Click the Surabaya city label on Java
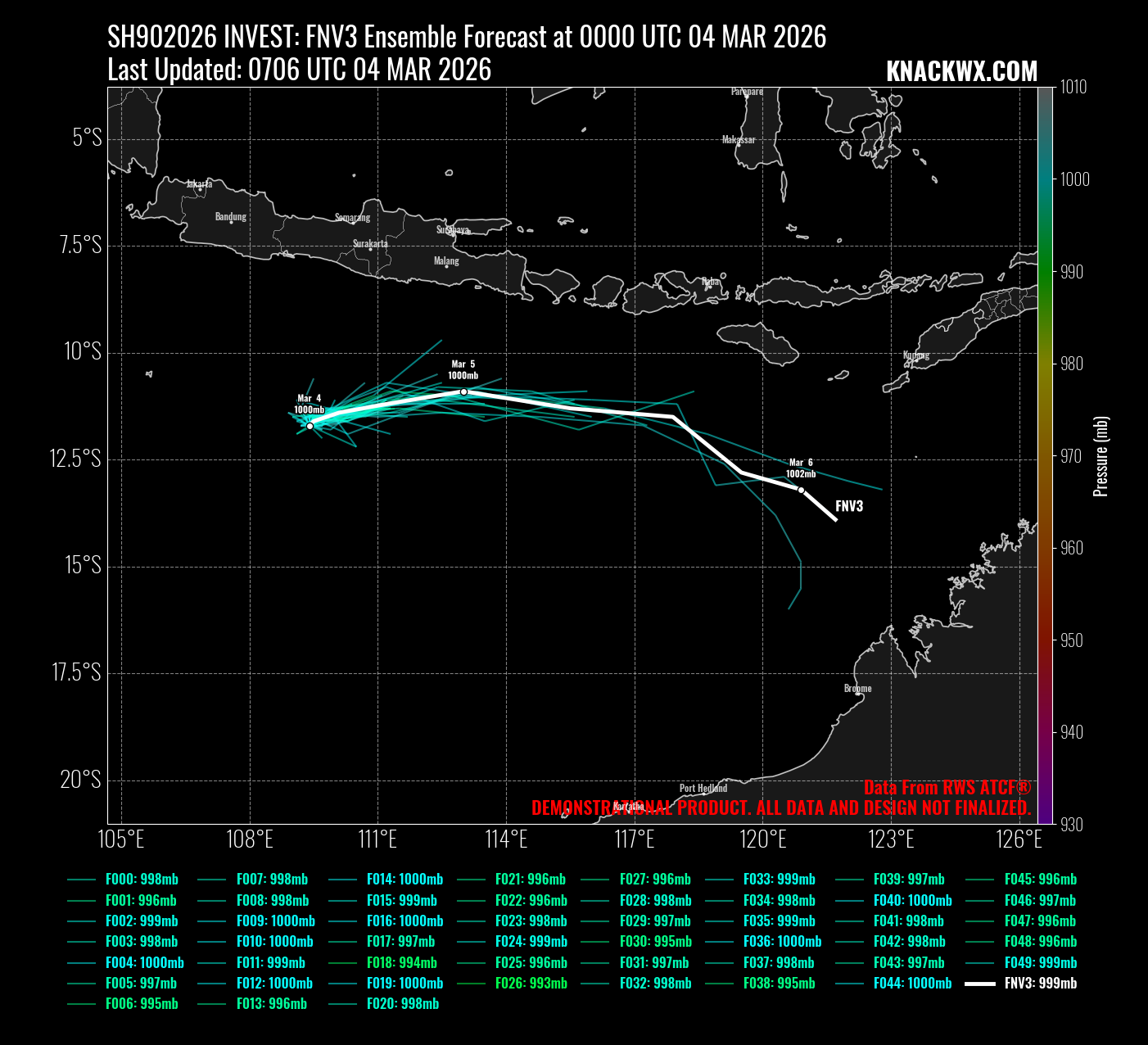Viewport: 1148px width, 1045px height. (453, 230)
